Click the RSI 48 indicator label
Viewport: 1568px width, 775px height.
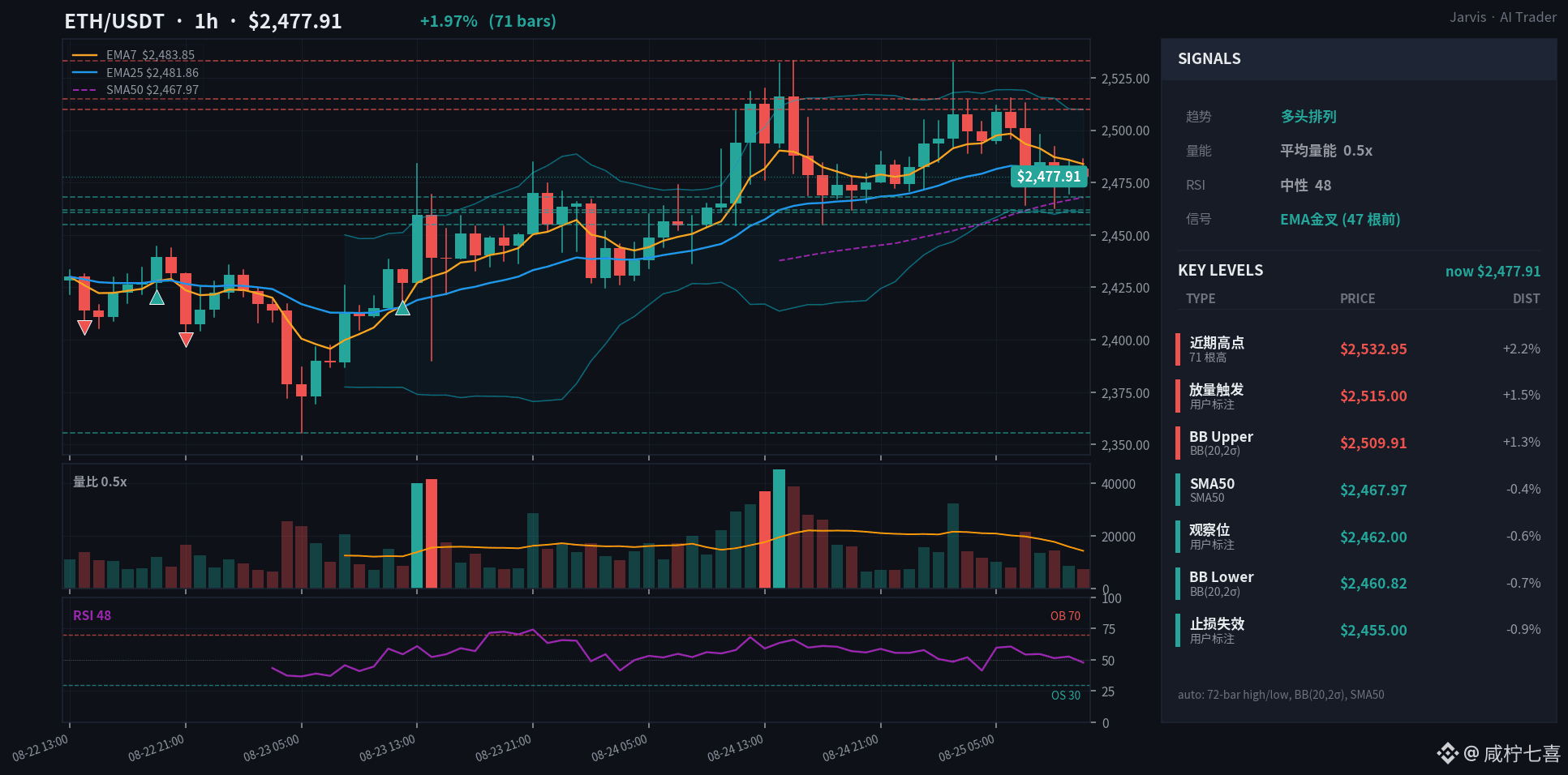tap(92, 615)
